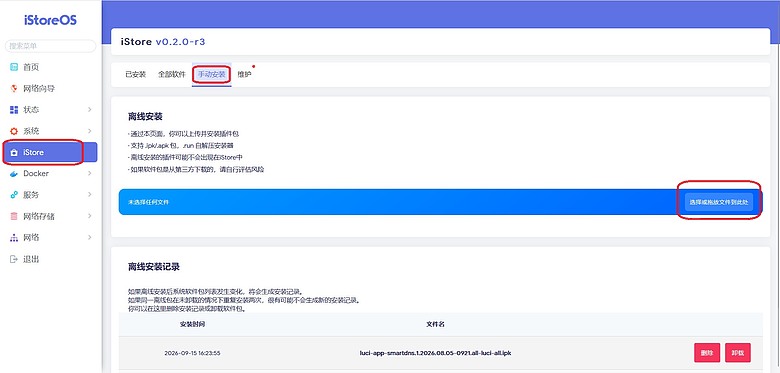The width and height of the screenshot is (780, 373).
Task: Open 网络存储 in the sidebar menu
Action: pyautogui.click(x=39, y=216)
